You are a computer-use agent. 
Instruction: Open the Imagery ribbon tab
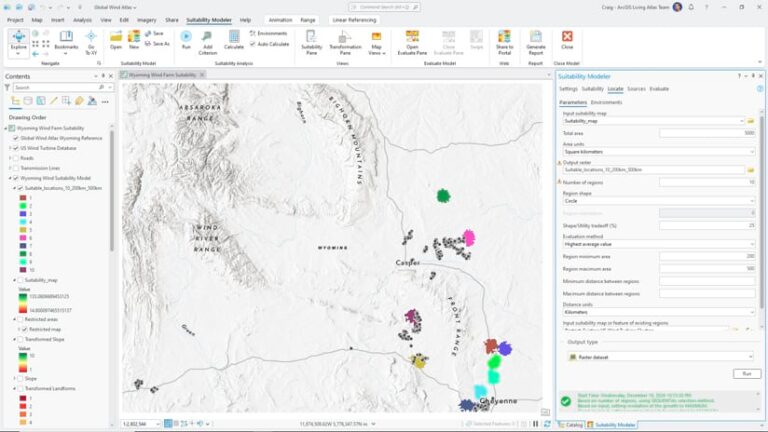146,20
